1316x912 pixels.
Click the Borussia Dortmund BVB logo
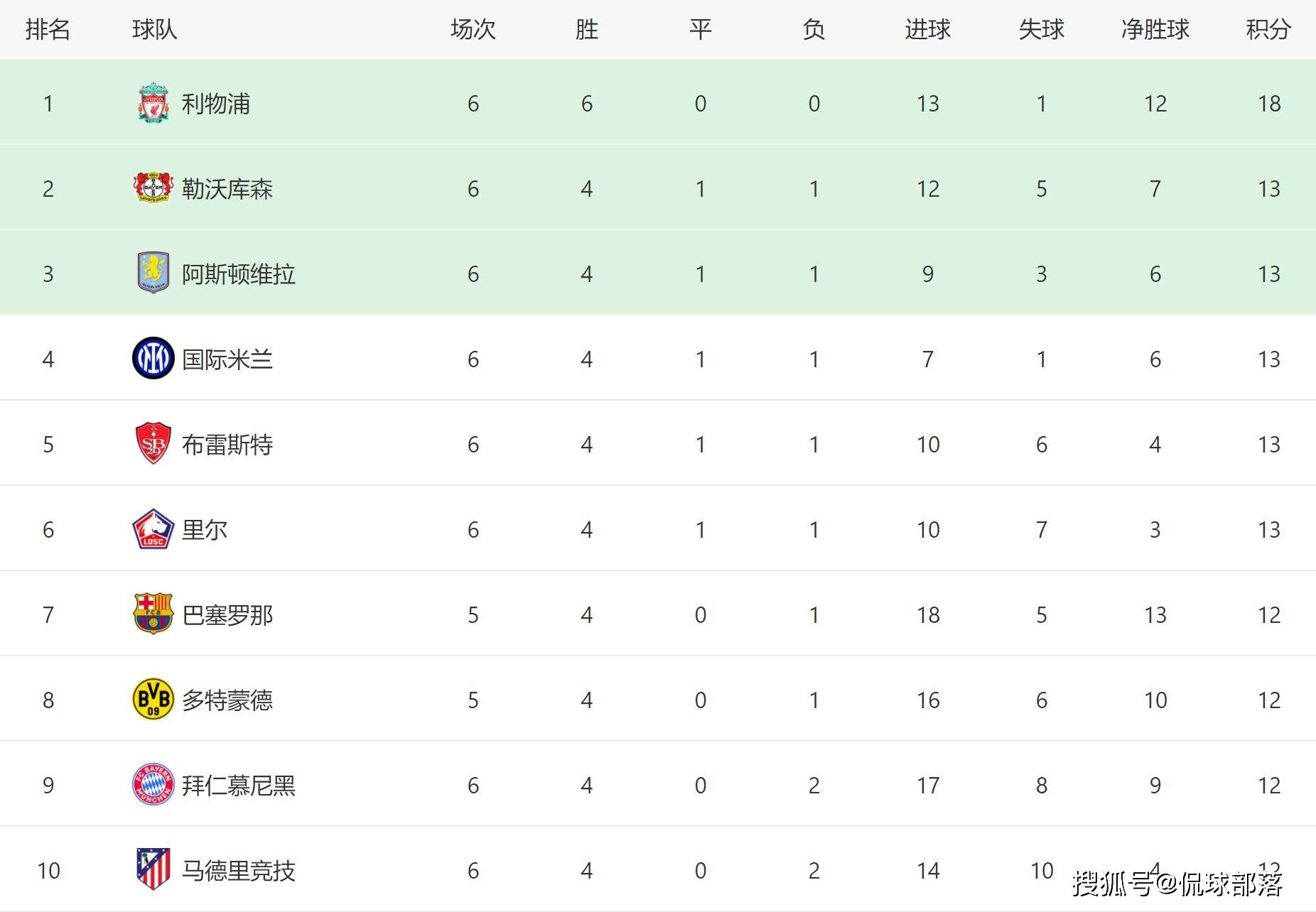(153, 699)
